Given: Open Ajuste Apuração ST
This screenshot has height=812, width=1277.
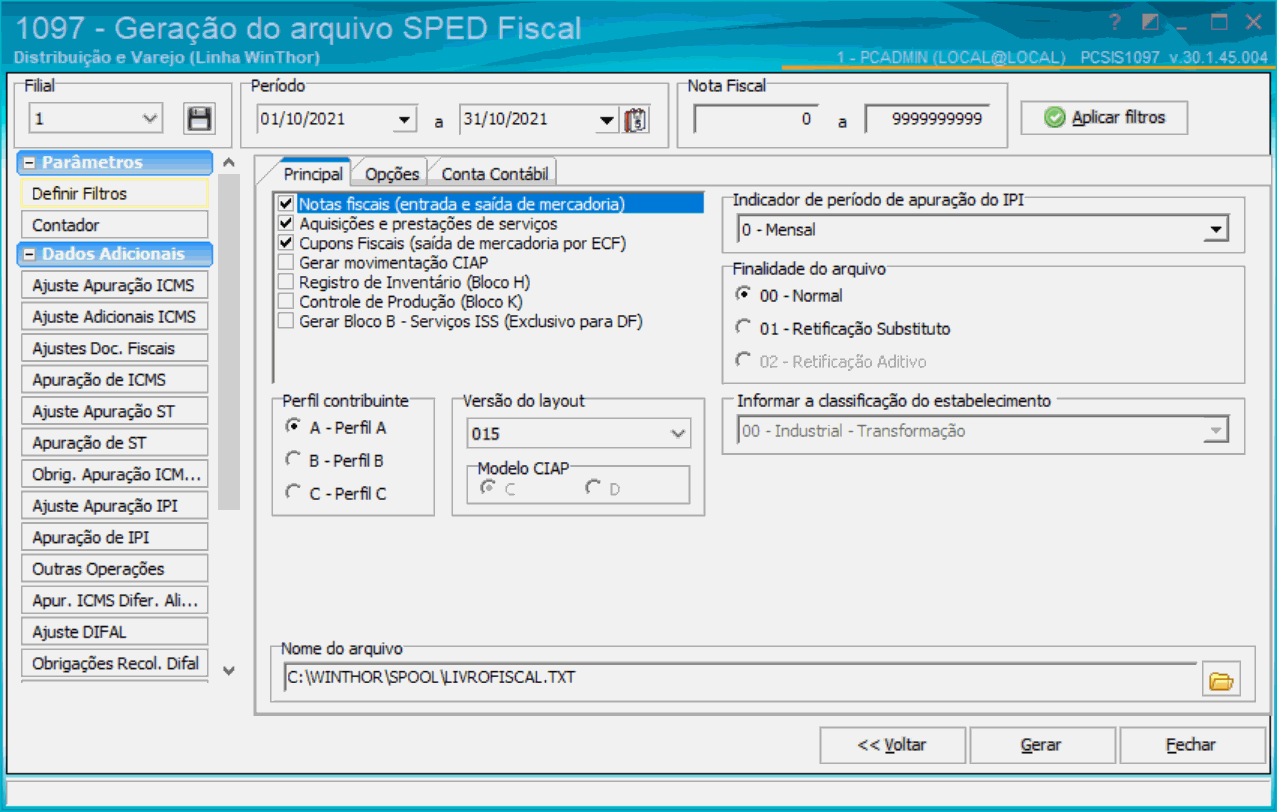Looking at the screenshot, I should 114,411.
